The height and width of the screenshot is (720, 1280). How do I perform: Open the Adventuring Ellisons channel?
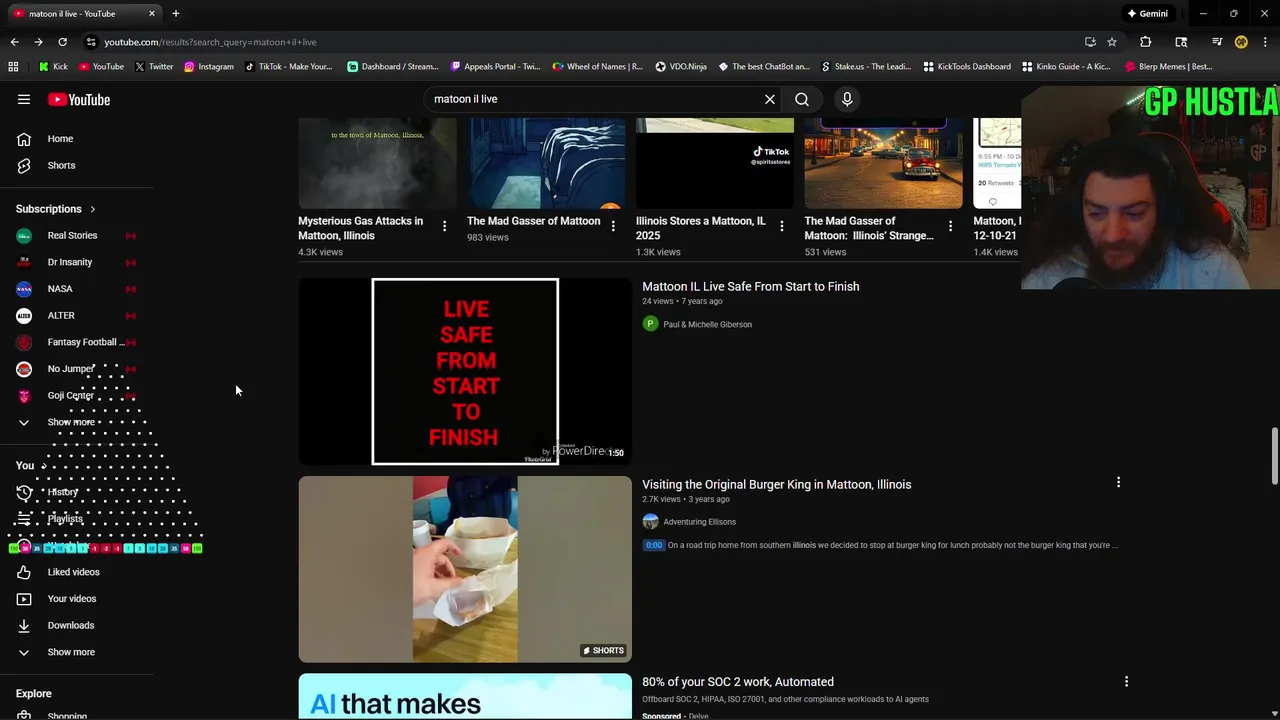699,522
